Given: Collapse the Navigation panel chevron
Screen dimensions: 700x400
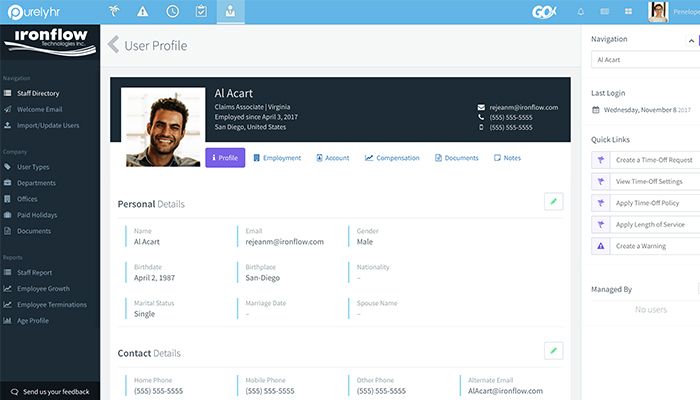Looking at the screenshot, I should tap(690, 40).
